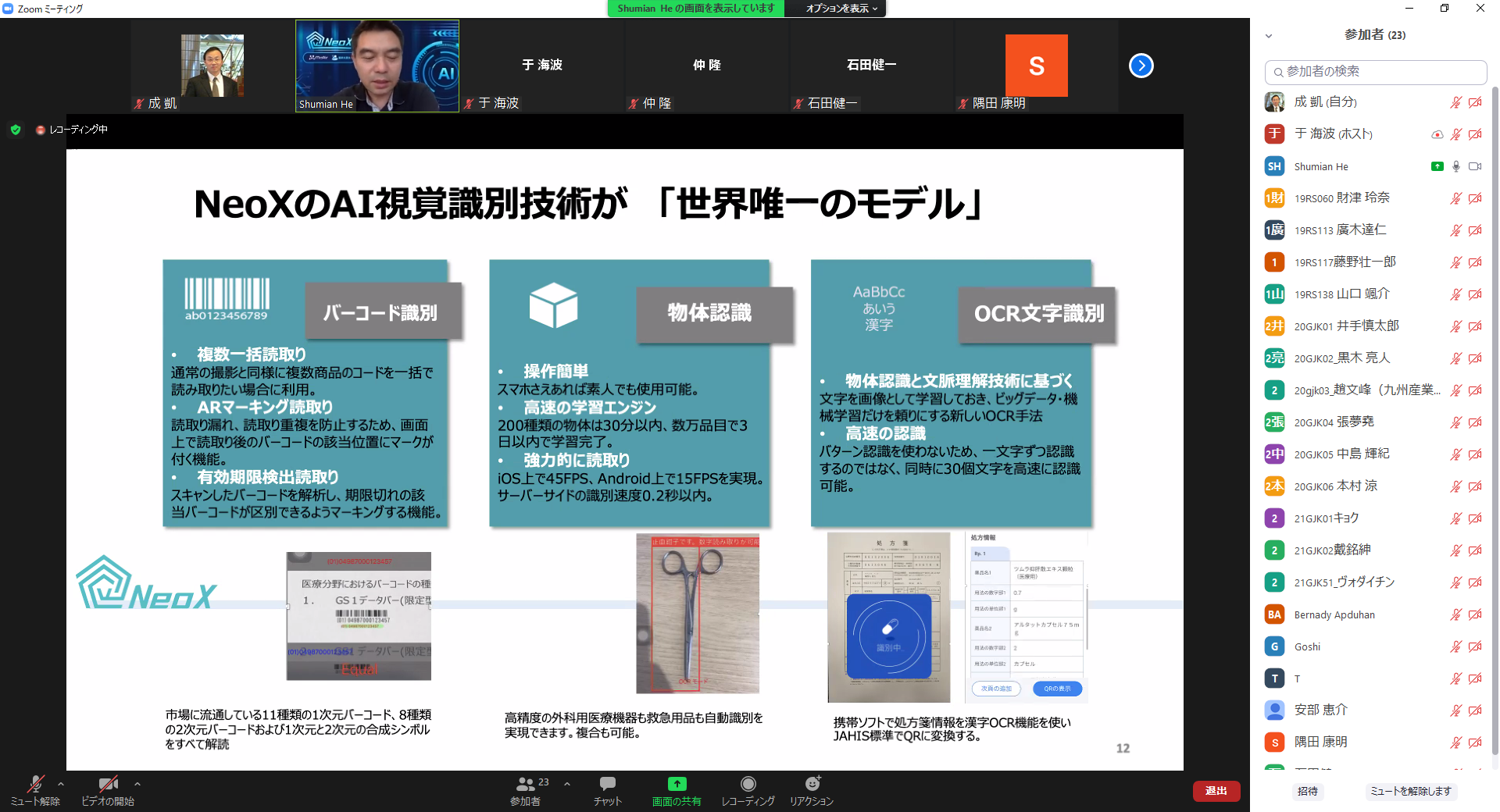Click camera-off icon for 19RS113 廣木達仁
This screenshot has height=812, width=1500.
pos(1475,230)
